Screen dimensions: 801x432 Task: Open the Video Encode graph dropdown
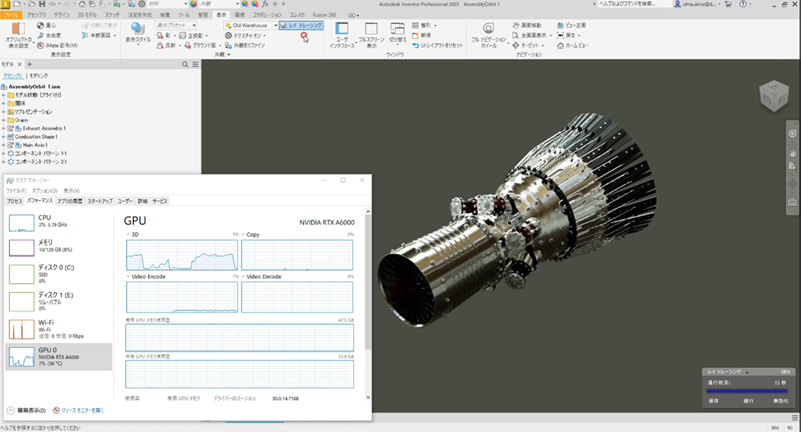tap(128, 276)
